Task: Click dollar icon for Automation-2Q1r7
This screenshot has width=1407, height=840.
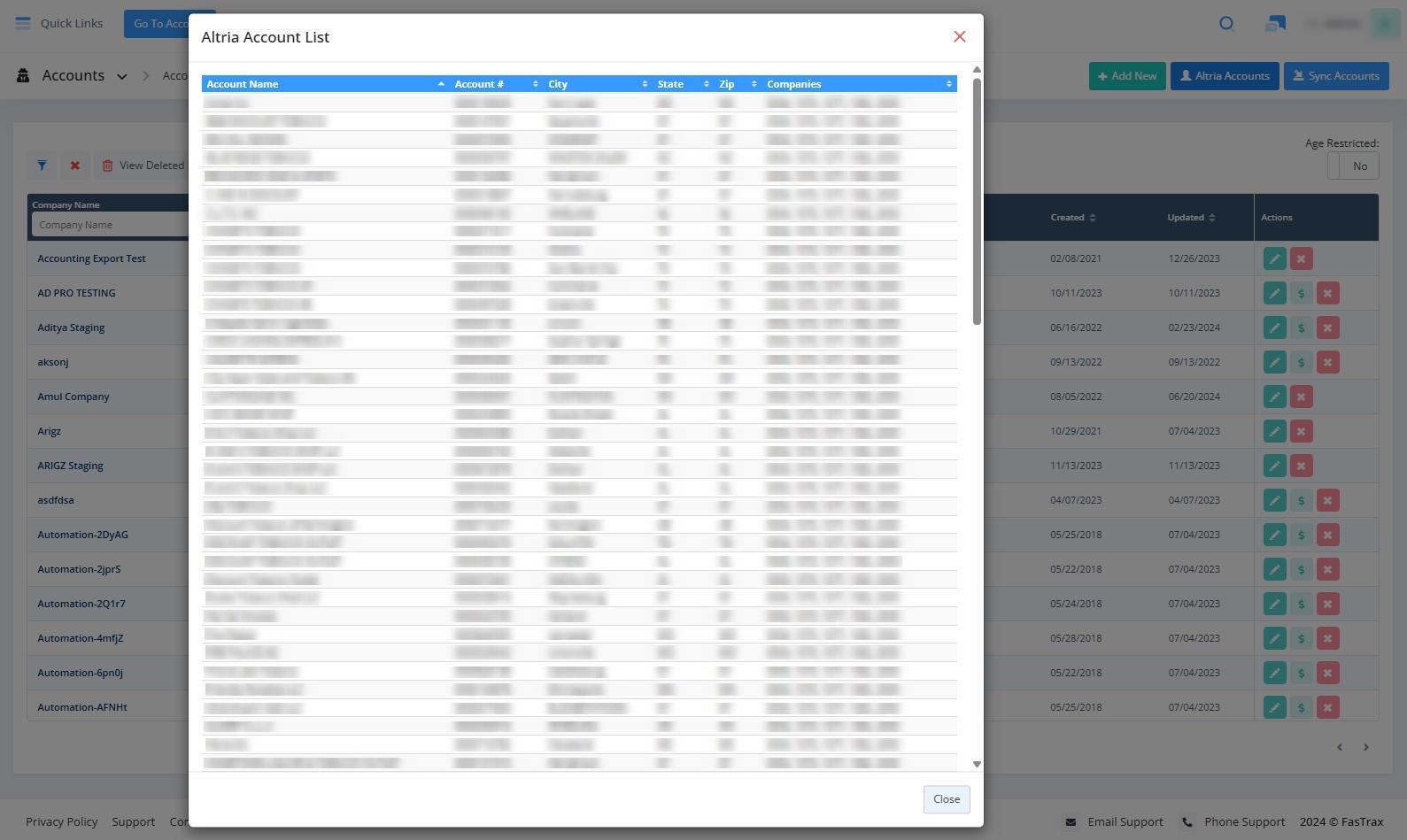Action: [x=1301, y=604]
